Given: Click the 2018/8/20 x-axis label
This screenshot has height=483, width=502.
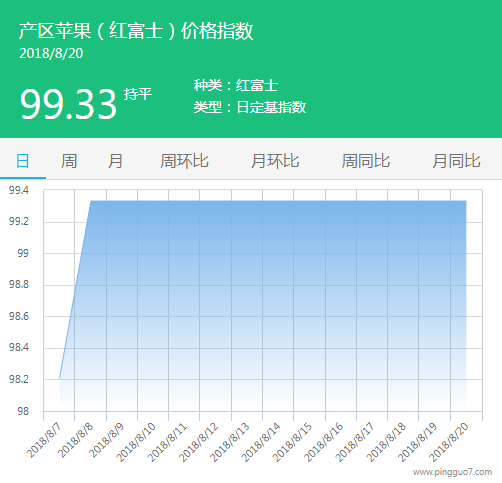Looking at the screenshot, I should point(450,442).
